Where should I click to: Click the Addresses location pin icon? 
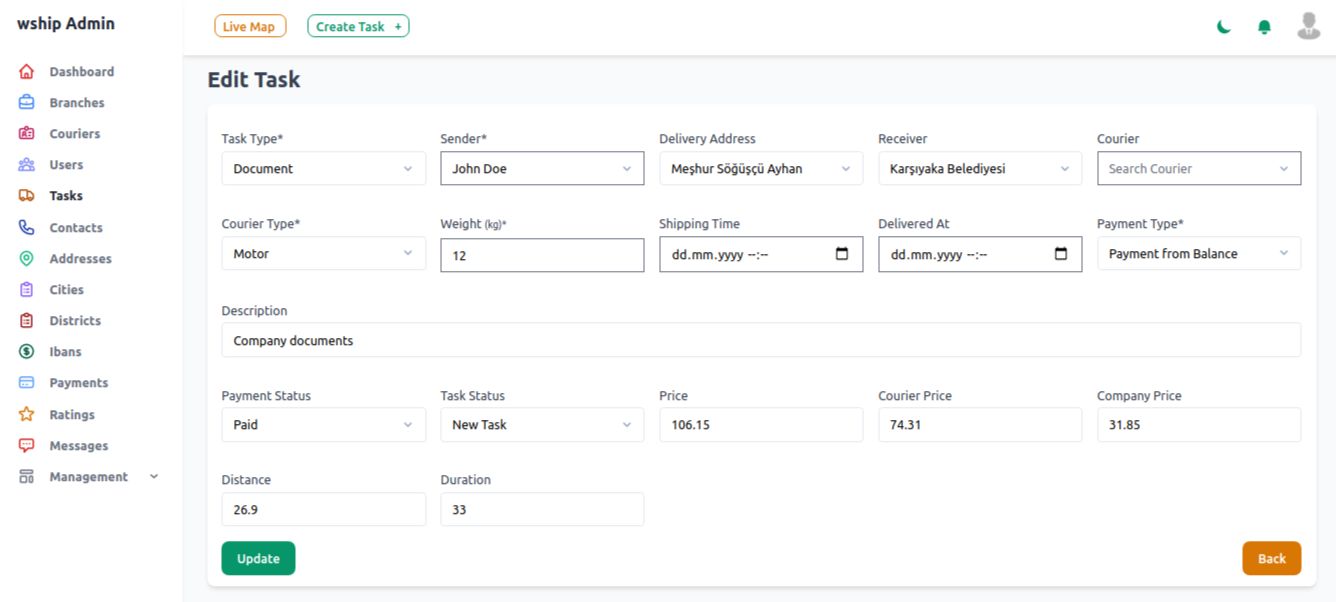tap(27, 259)
